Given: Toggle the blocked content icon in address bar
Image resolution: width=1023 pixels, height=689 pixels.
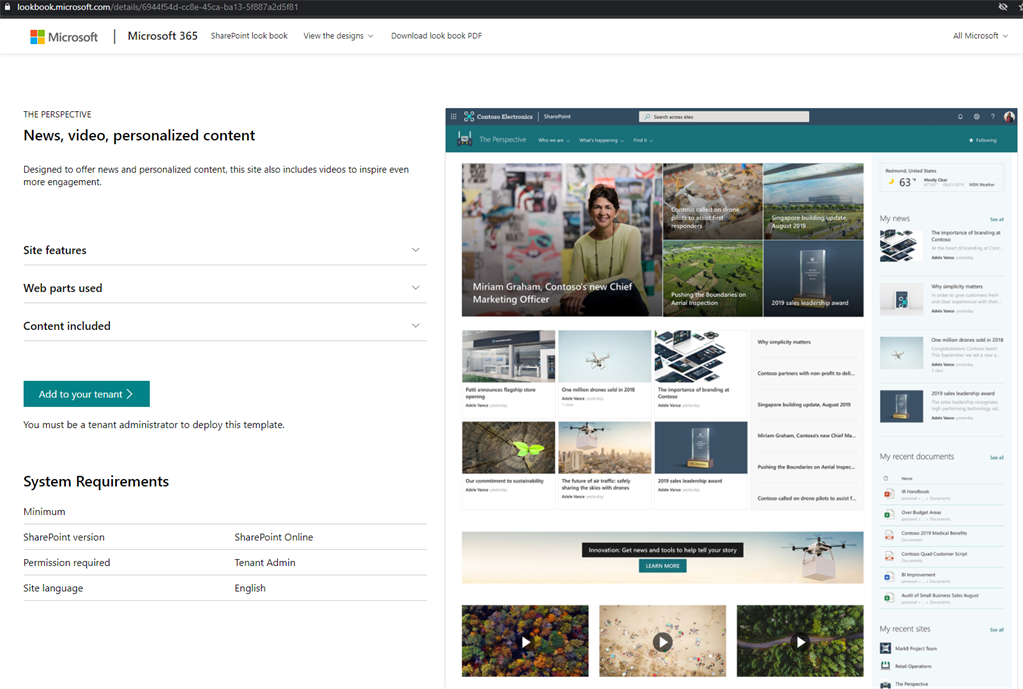Looking at the screenshot, I should pos(1002,8).
